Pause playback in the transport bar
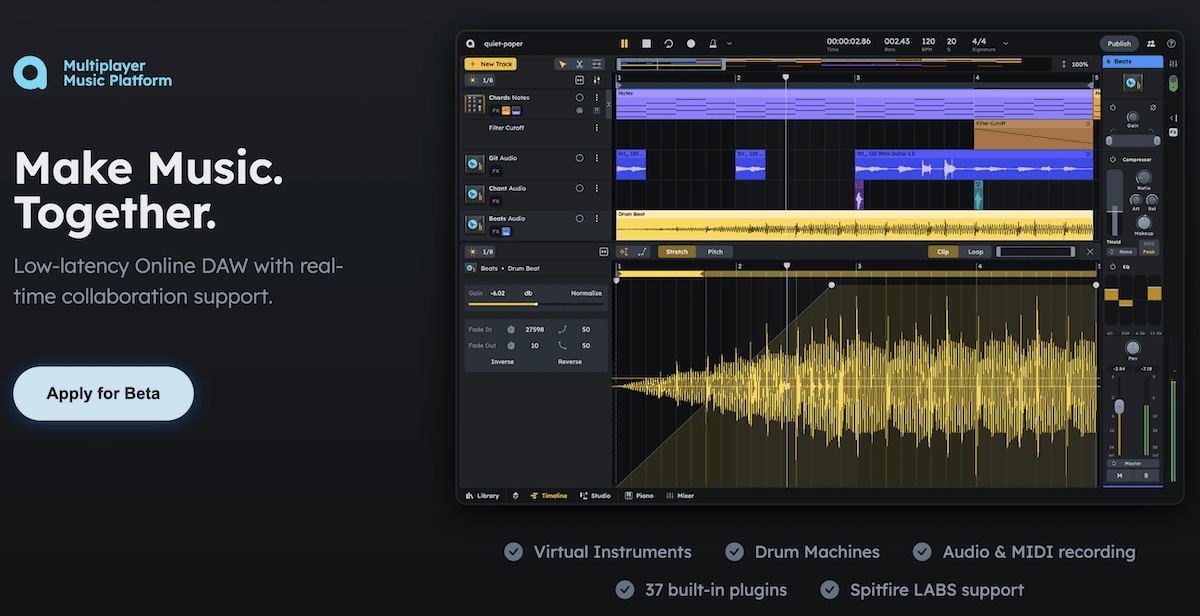Image resolution: width=1200 pixels, height=616 pixels. [624, 44]
